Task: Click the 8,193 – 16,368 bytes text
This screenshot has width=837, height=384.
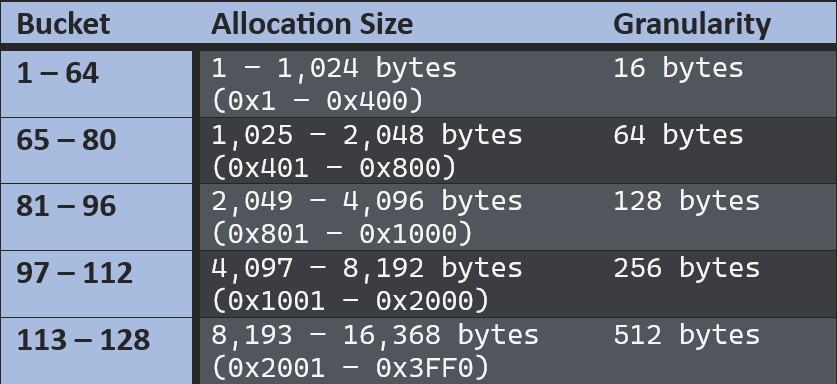Action: 375,335
